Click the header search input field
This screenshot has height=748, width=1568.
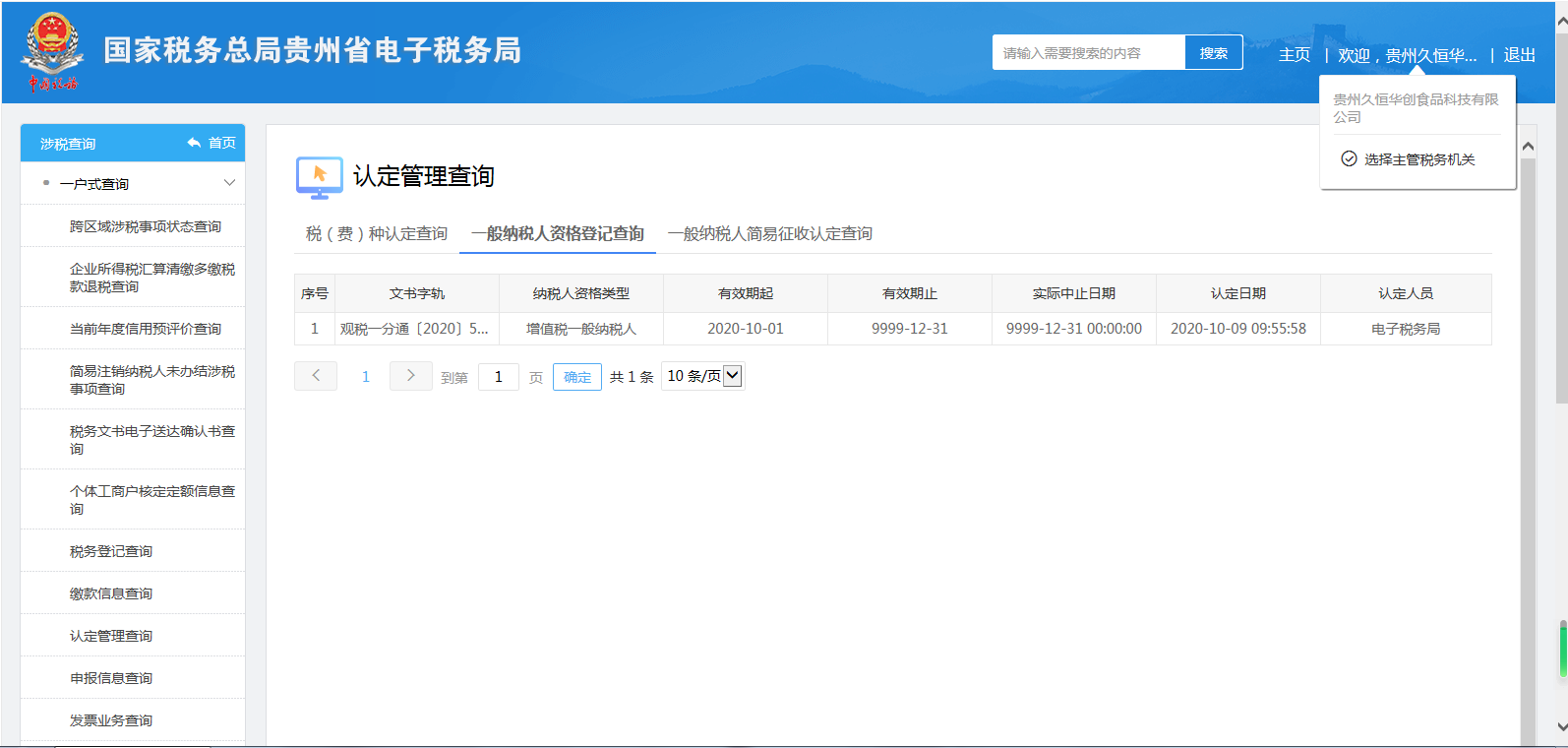click(x=1088, y=53)
